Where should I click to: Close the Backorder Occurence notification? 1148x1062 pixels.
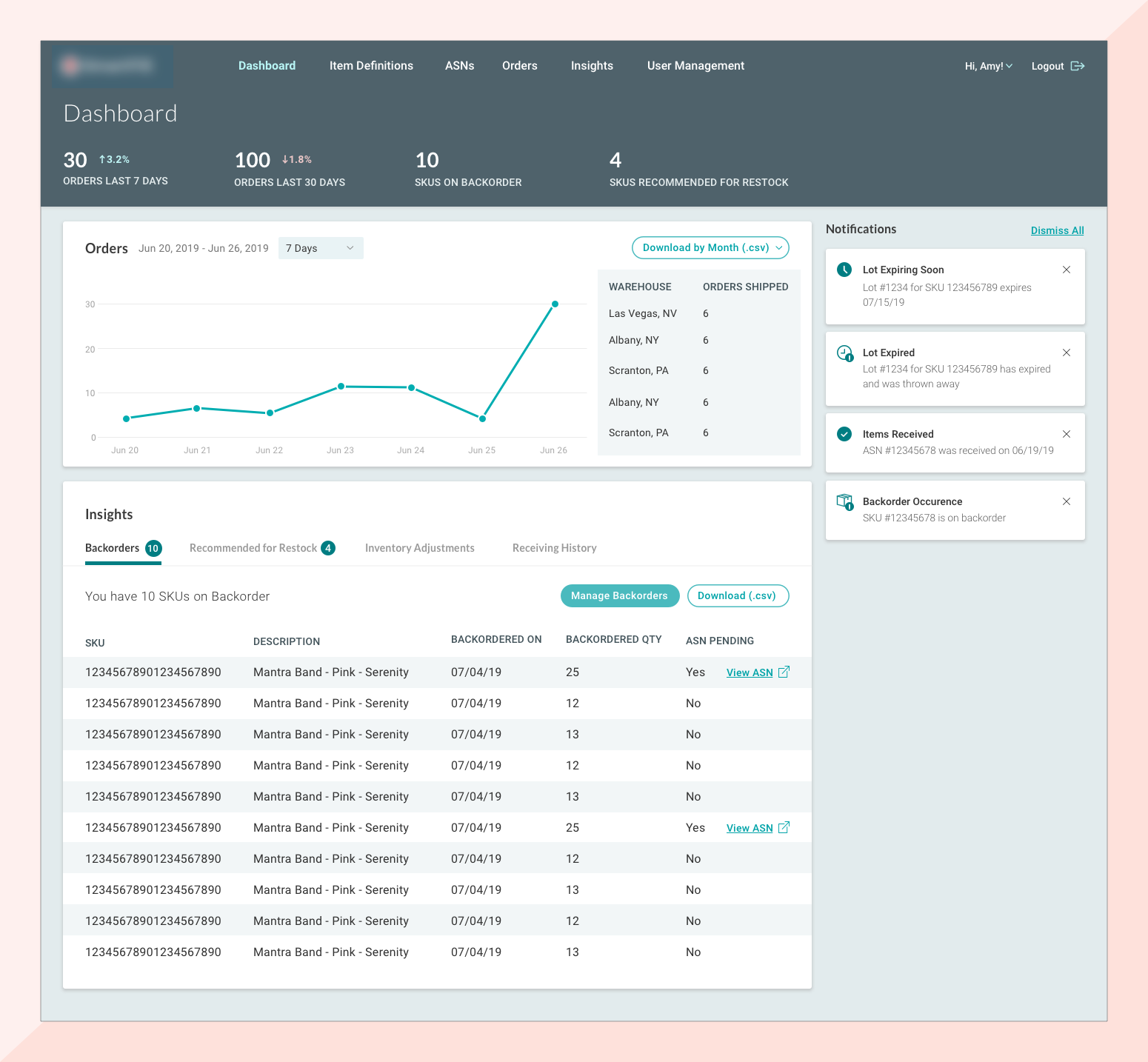[1067, 501]
